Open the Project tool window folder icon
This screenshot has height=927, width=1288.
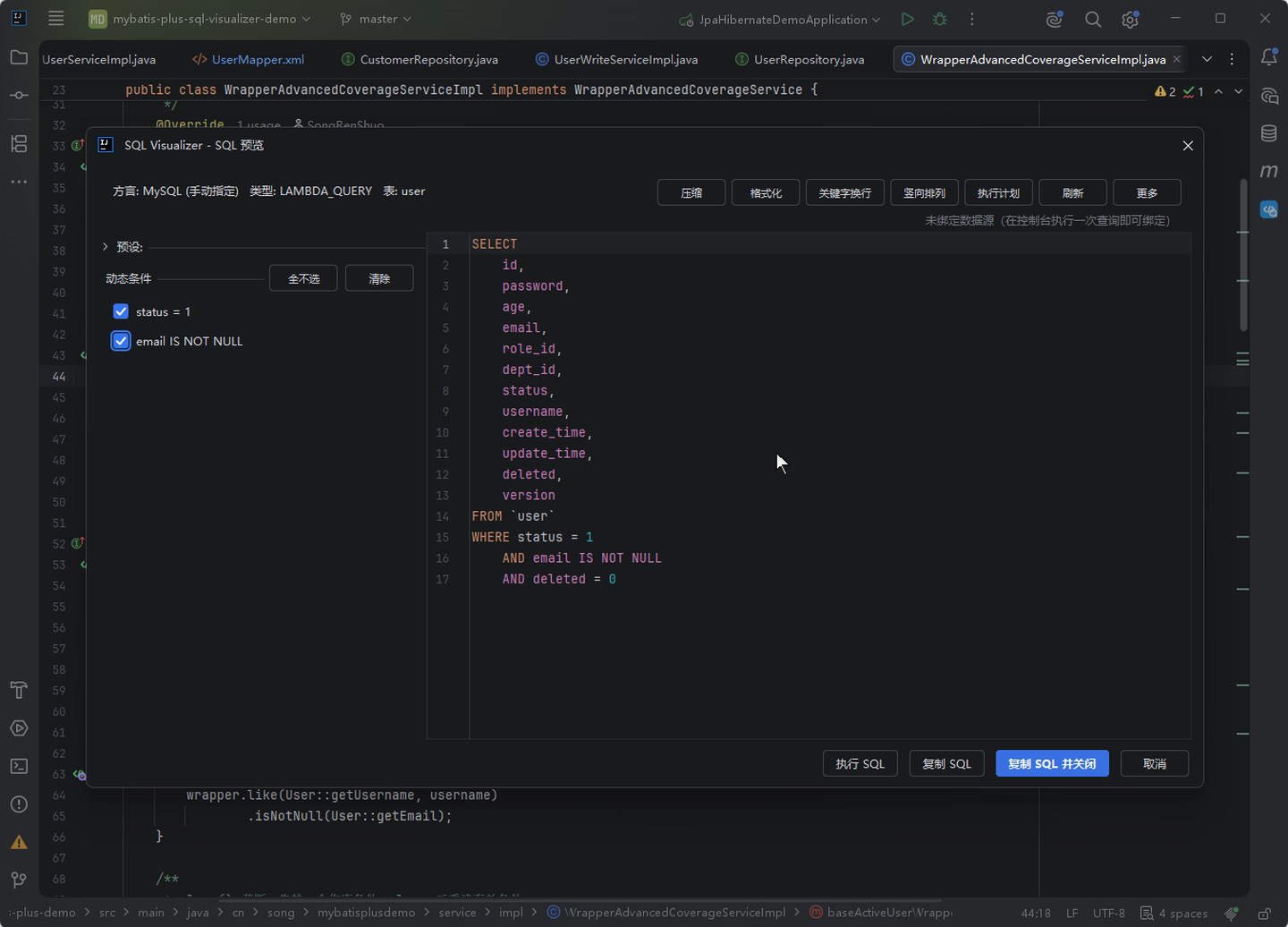point(19,58)
